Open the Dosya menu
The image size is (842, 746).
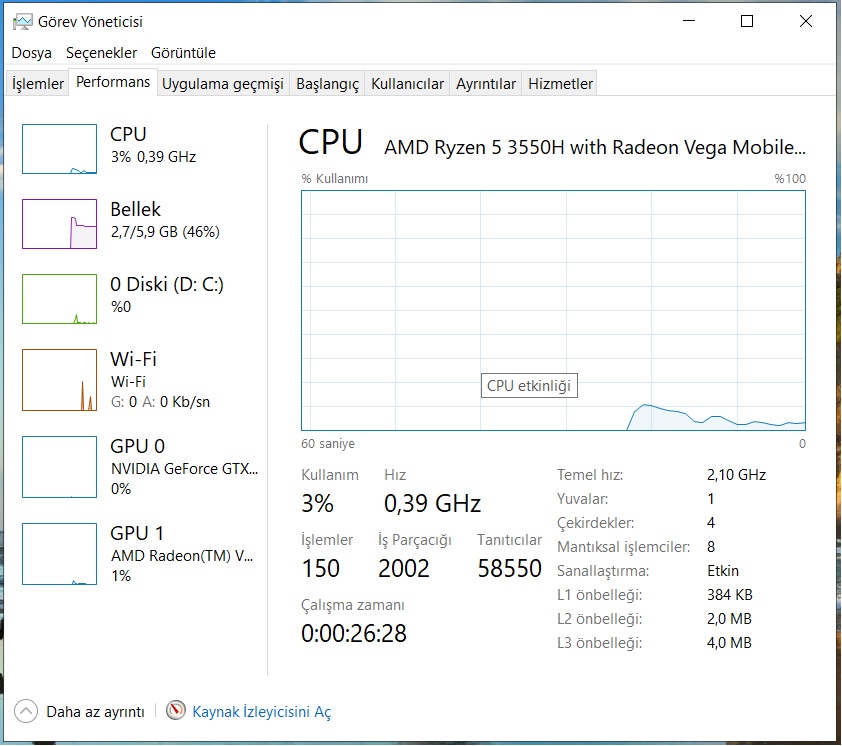[31, 53]
